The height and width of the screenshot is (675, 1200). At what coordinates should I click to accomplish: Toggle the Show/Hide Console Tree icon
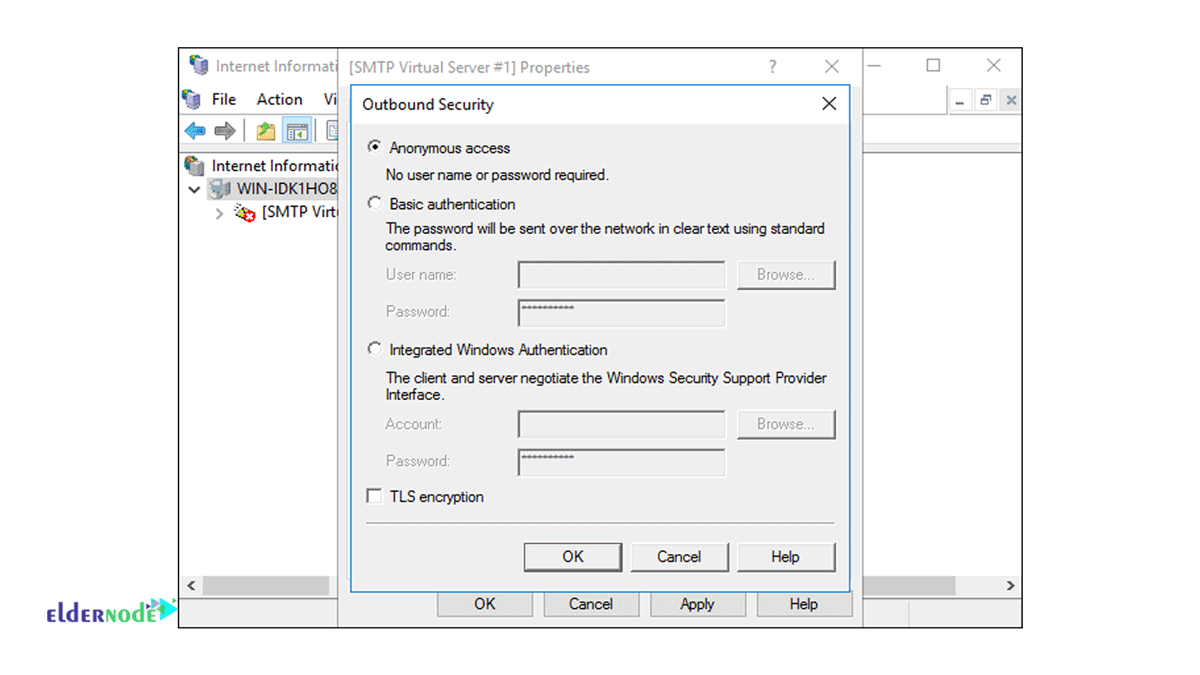[x=297, y=131]
